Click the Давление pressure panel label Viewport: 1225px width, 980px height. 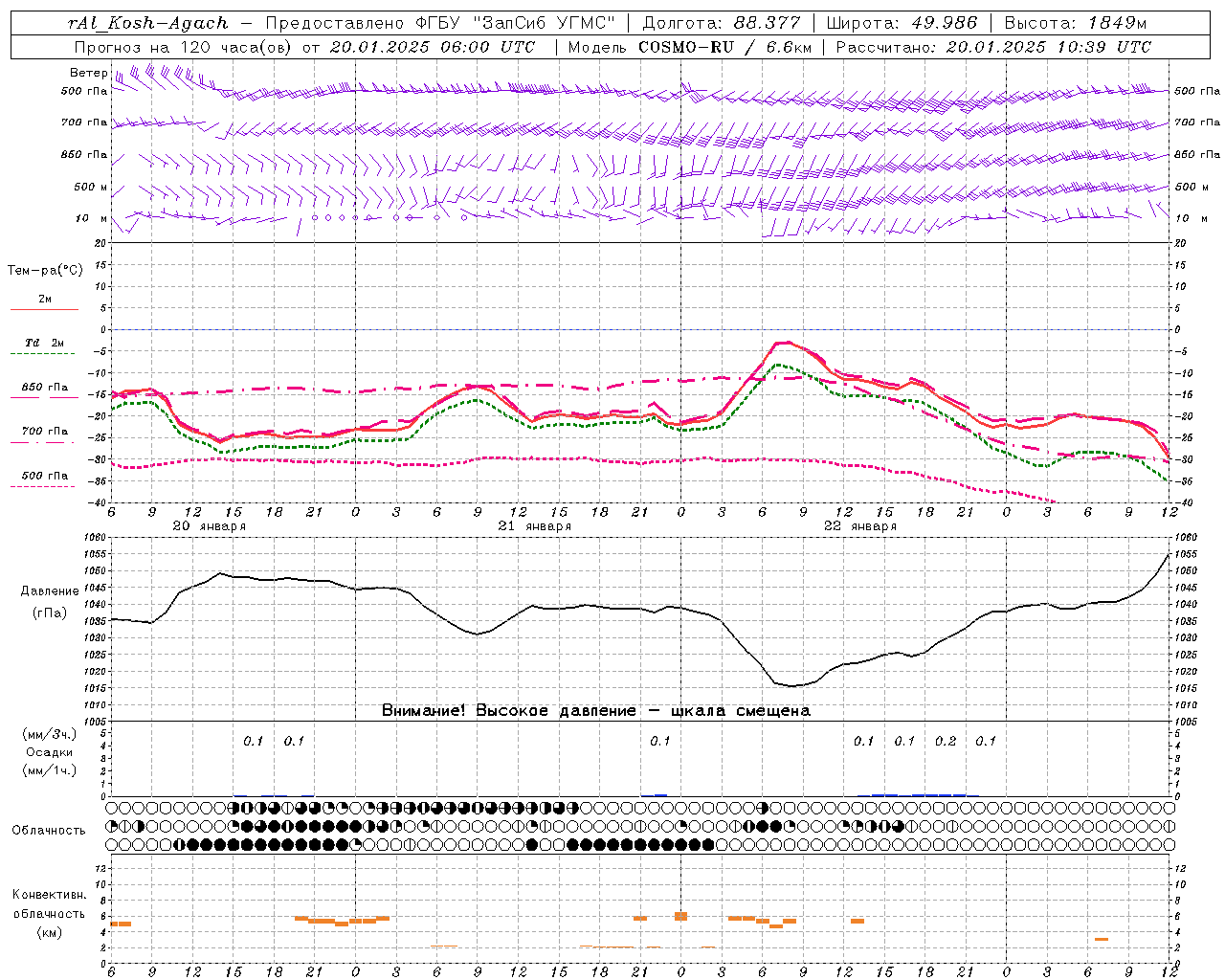pos(49,591)
